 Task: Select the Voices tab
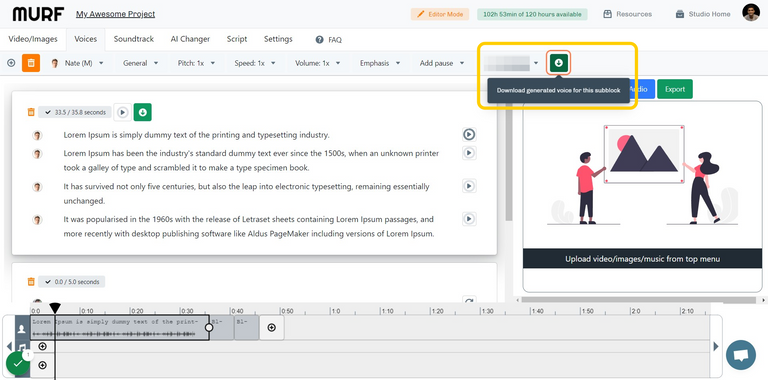tap(85, 39)
